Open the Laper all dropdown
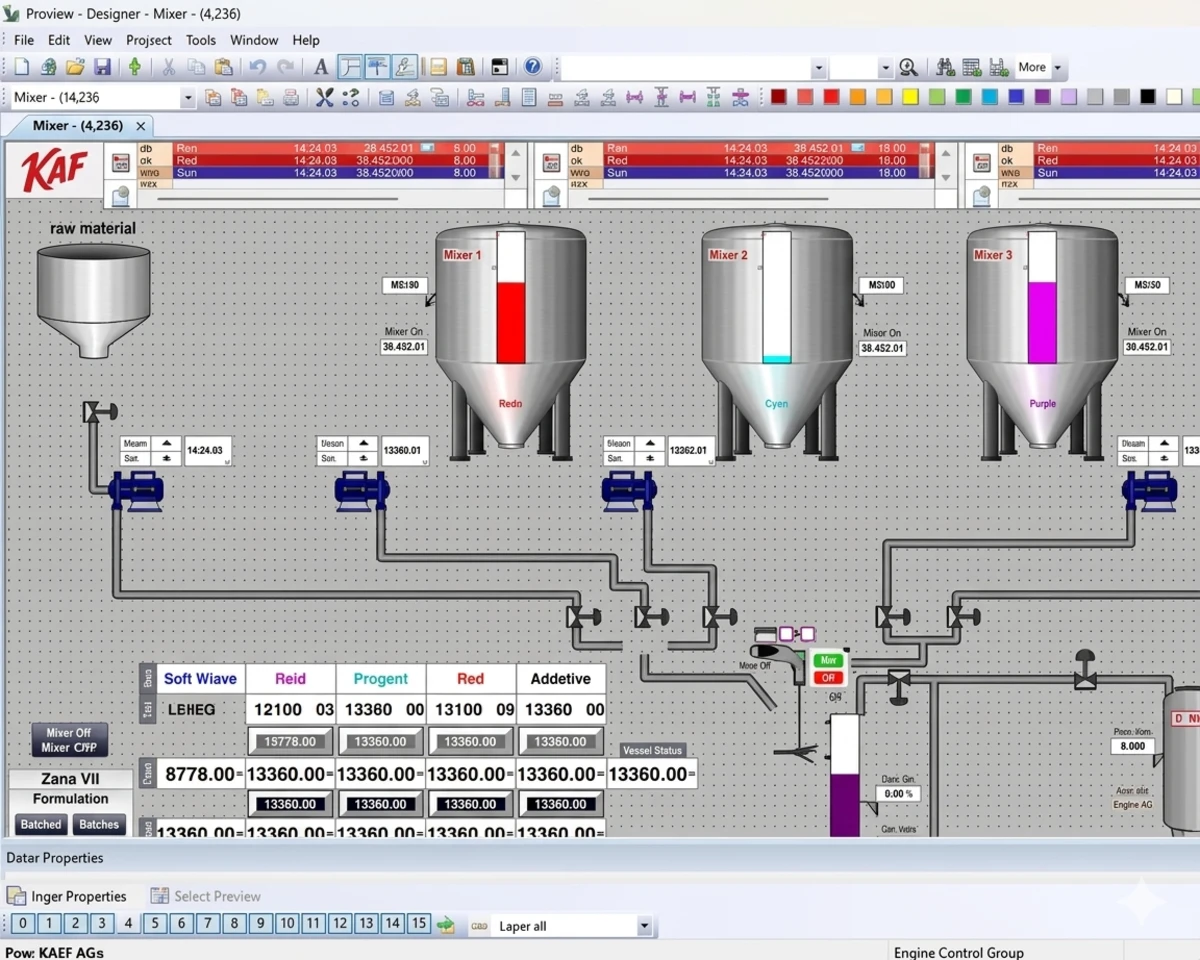The image size is (1200, 960). tap(644, 926)
